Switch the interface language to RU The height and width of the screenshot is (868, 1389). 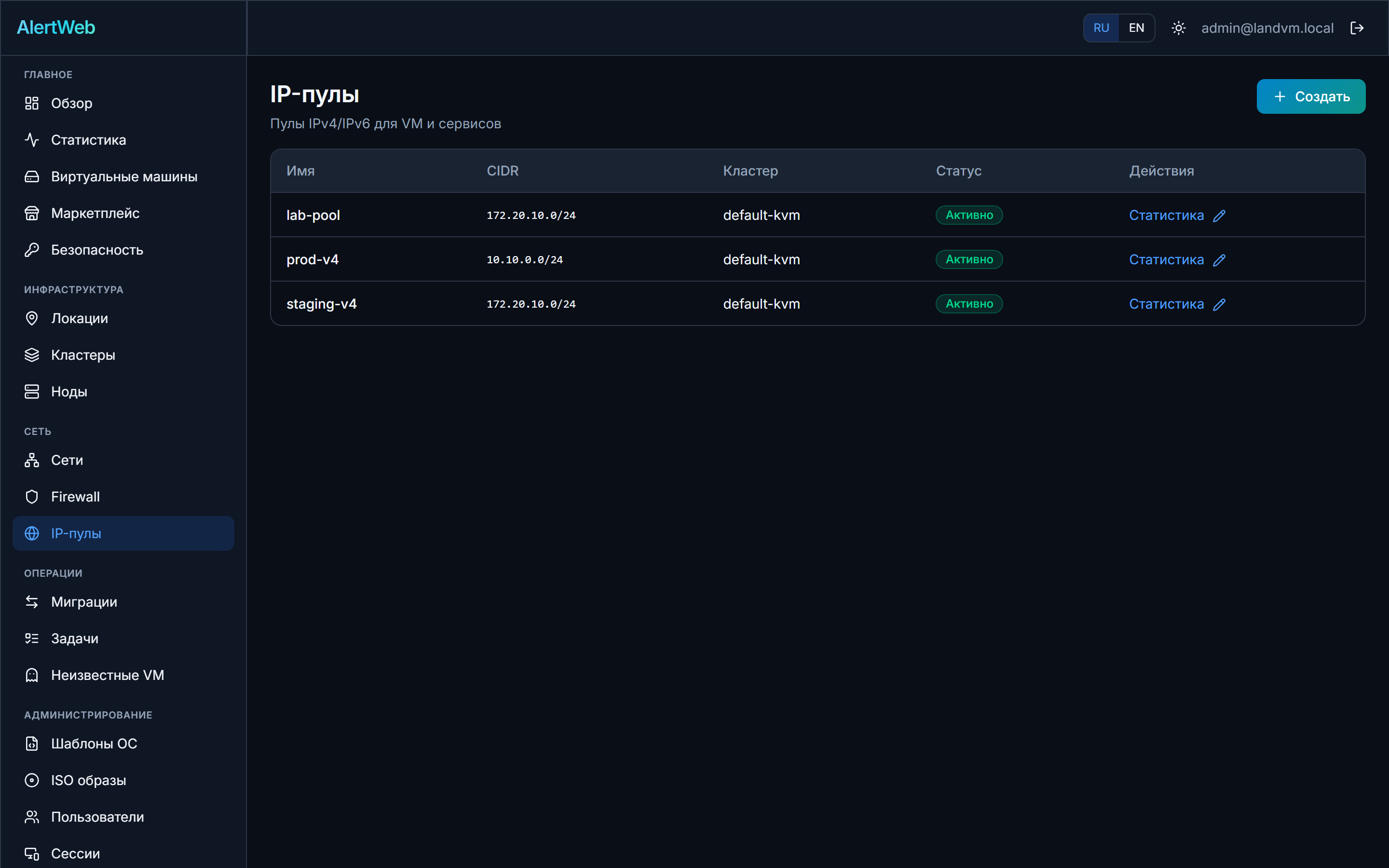pos(1101,28)
